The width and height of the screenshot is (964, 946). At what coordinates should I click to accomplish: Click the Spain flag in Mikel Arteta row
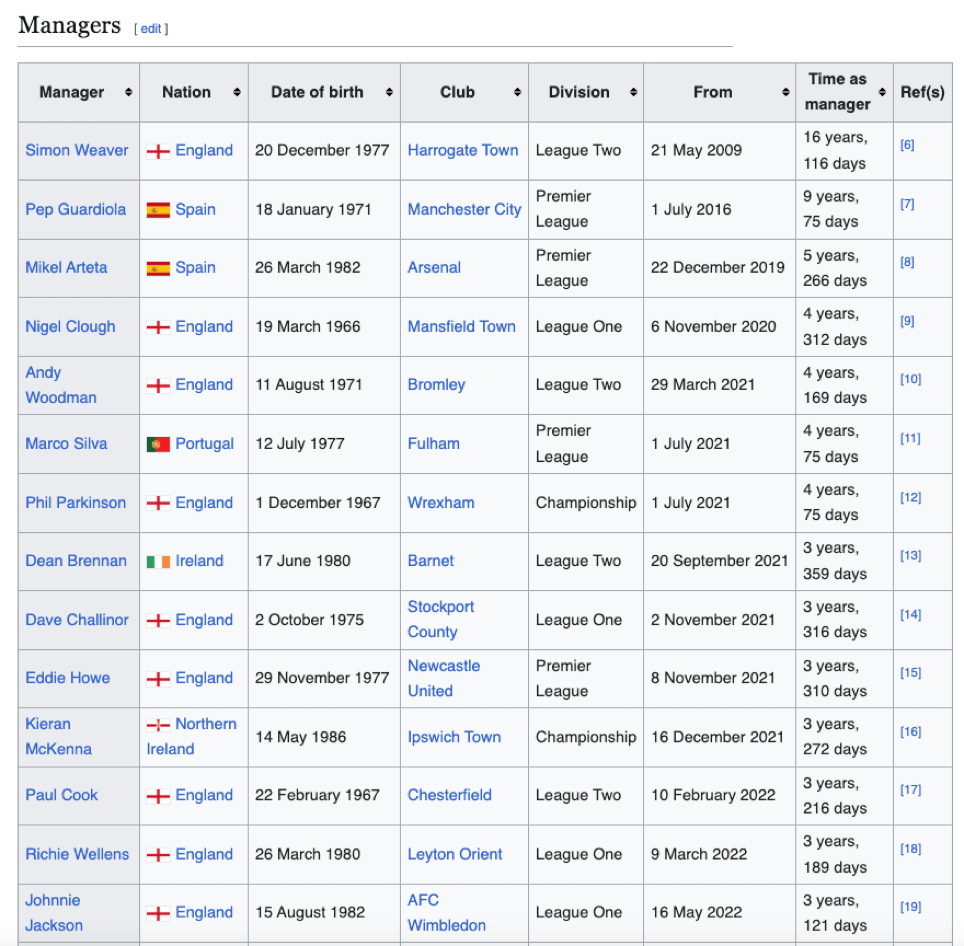[x=158, y=269]
